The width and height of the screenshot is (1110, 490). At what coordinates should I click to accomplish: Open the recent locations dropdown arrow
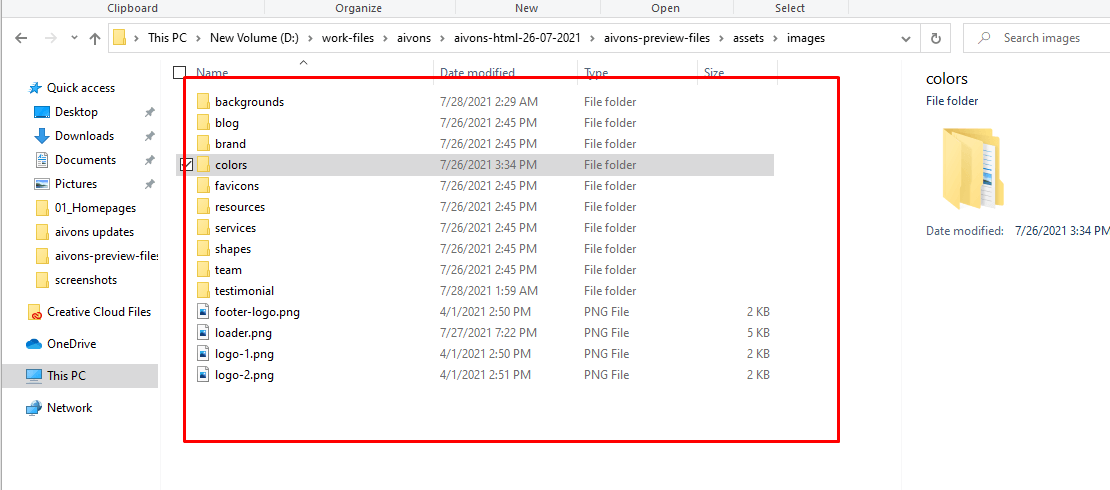pos(73,39)
